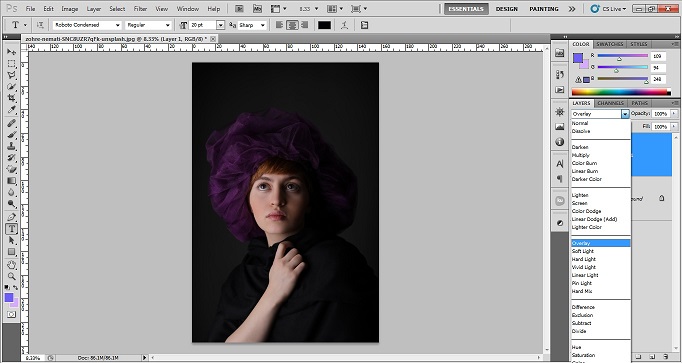The width and height of the screenshot is (682, 363).
Task: Switch to the Design workspace
Action: click(507, 9)
